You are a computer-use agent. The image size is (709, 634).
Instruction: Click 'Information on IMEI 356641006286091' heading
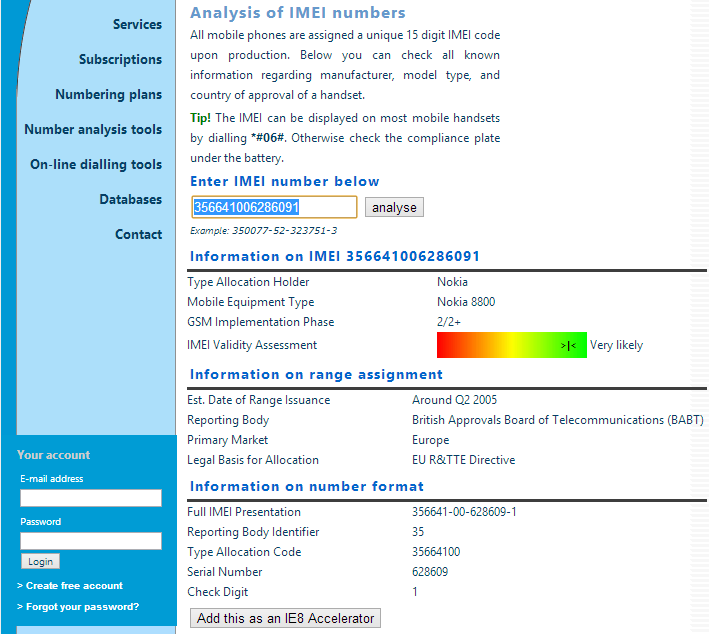335,256
